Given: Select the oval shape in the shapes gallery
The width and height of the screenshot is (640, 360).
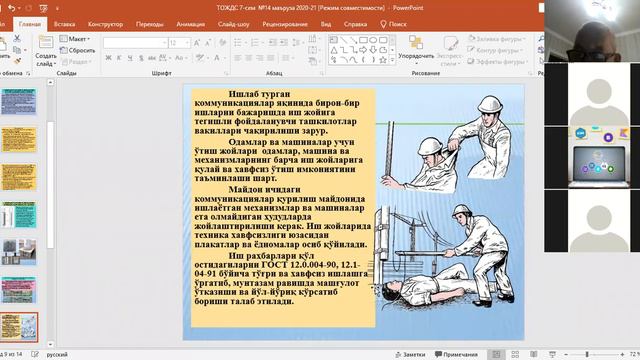Looking at the screenshot, I should [x=373, y=40].
